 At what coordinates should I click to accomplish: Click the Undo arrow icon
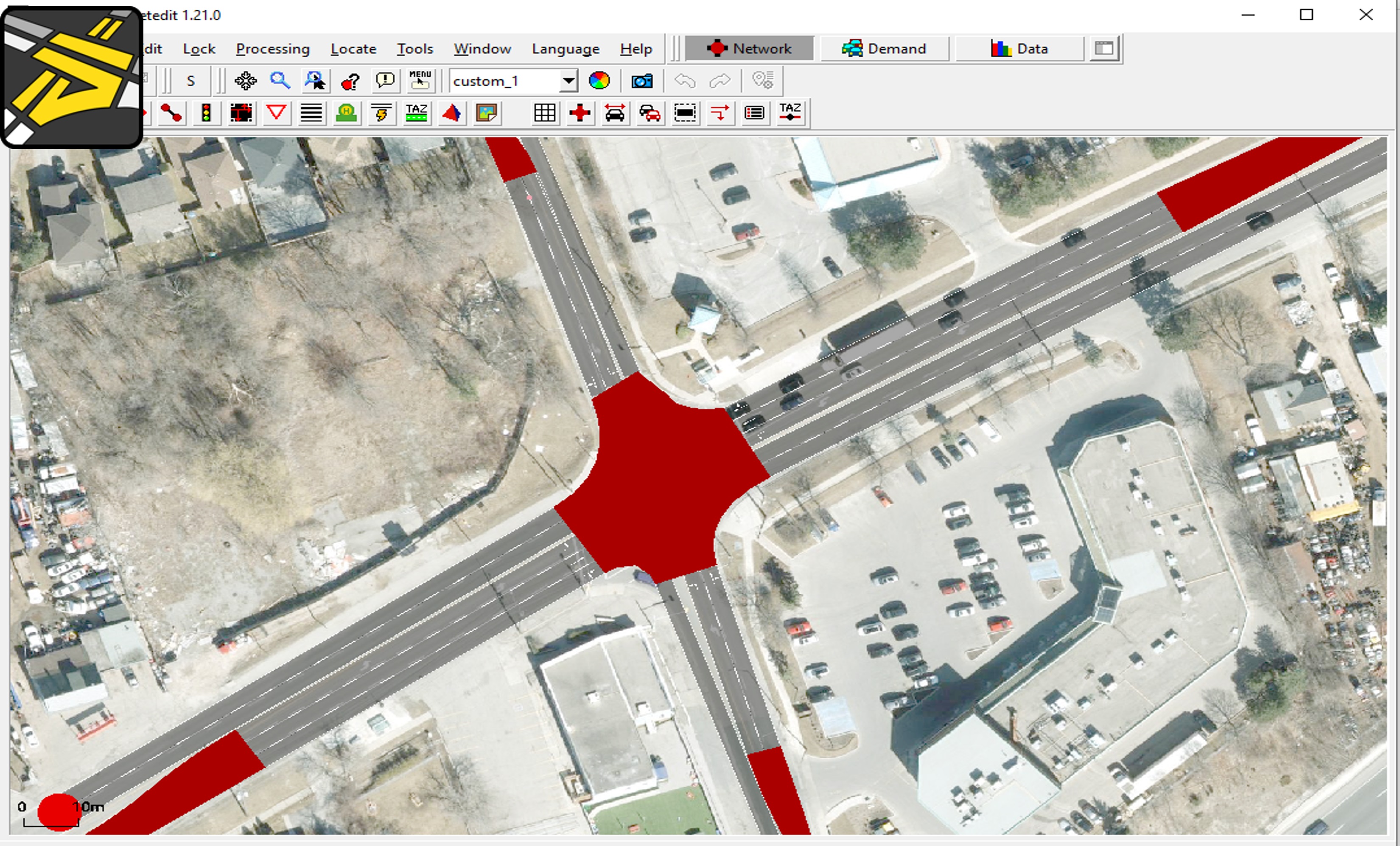[x=685, y=81]
